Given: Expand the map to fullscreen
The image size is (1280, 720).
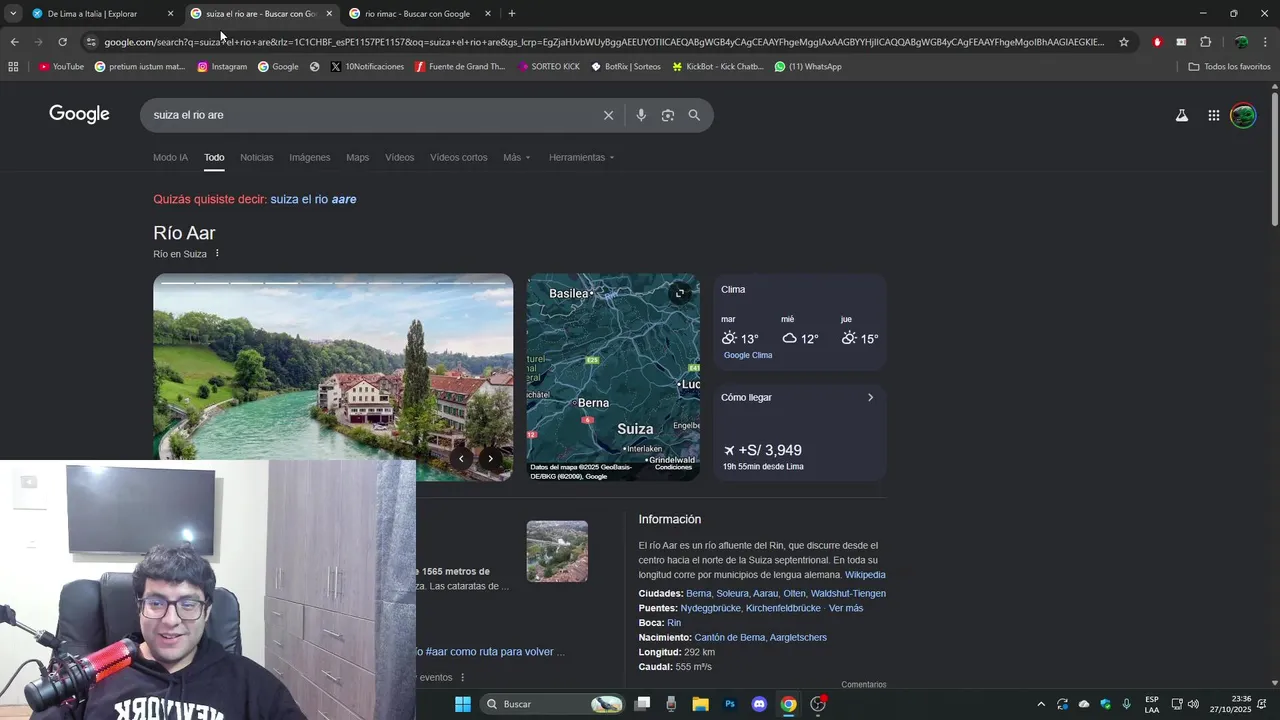Looking at the screenshot, I should pos(680,293).
